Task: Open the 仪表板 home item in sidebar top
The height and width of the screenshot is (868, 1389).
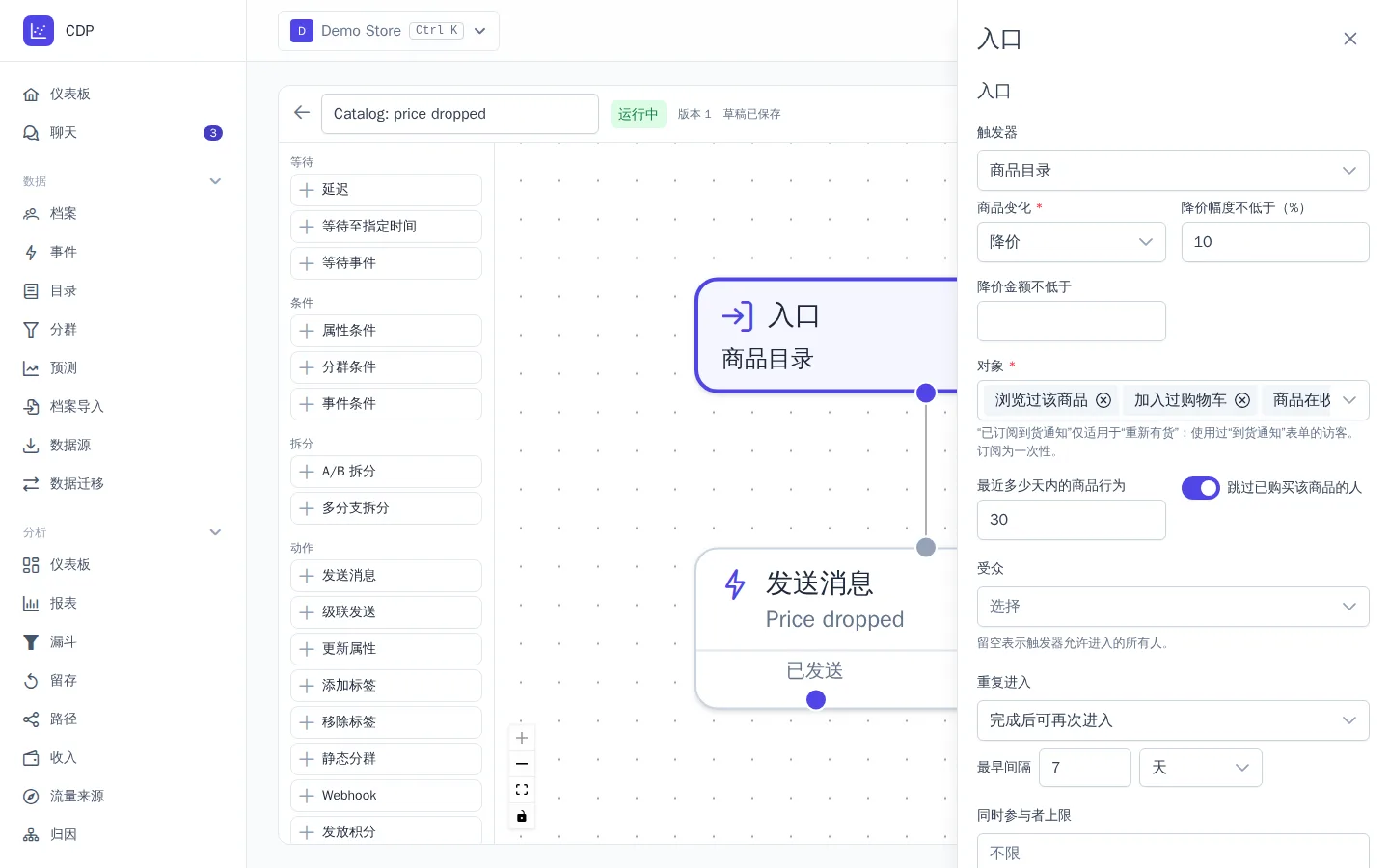Action: tap(123, 95)
